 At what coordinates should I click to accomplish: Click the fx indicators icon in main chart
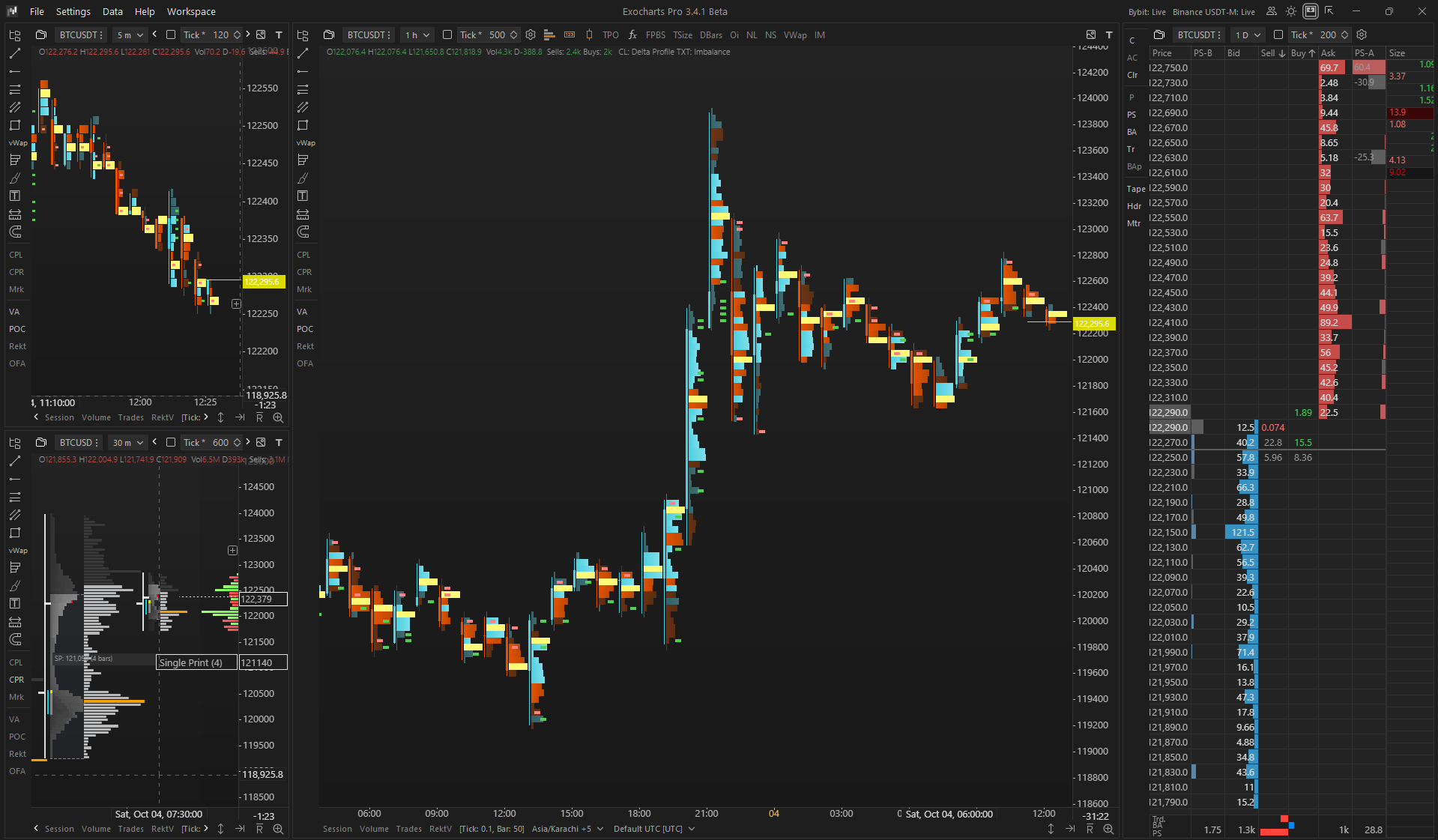pyautogui.click(x=632, y=34)
